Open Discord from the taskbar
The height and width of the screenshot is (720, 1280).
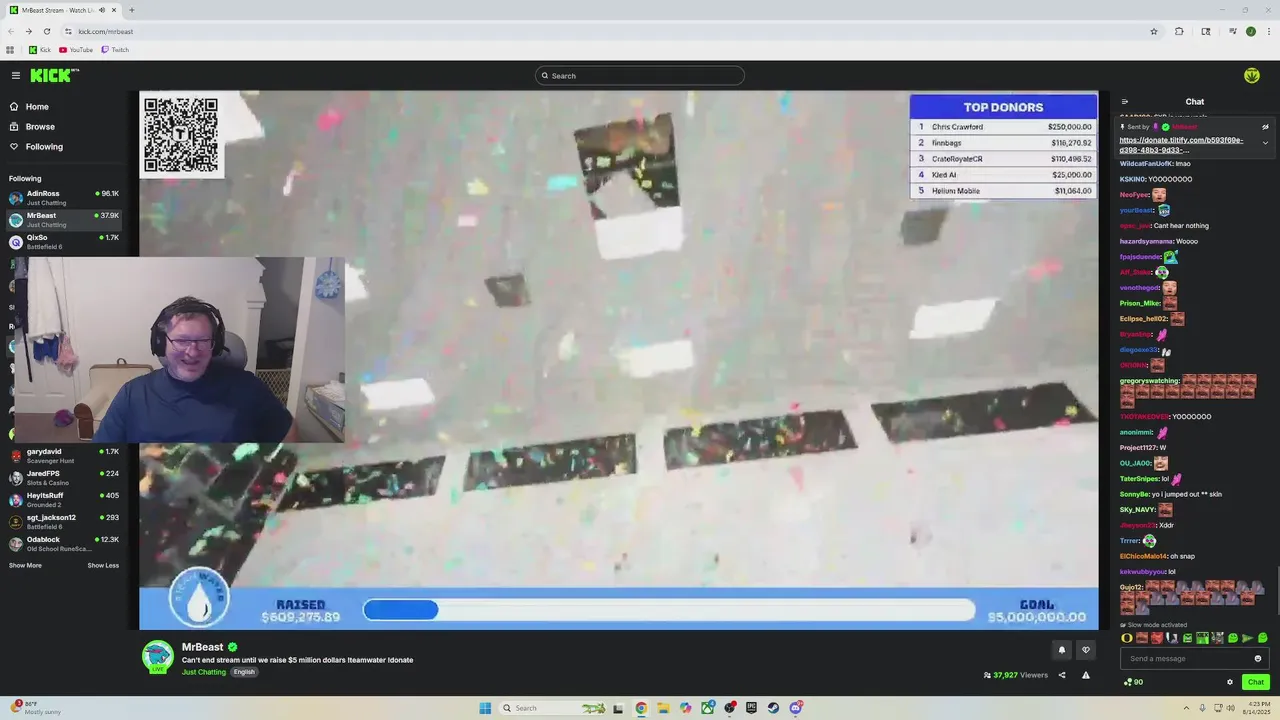(x=795, y=708)
